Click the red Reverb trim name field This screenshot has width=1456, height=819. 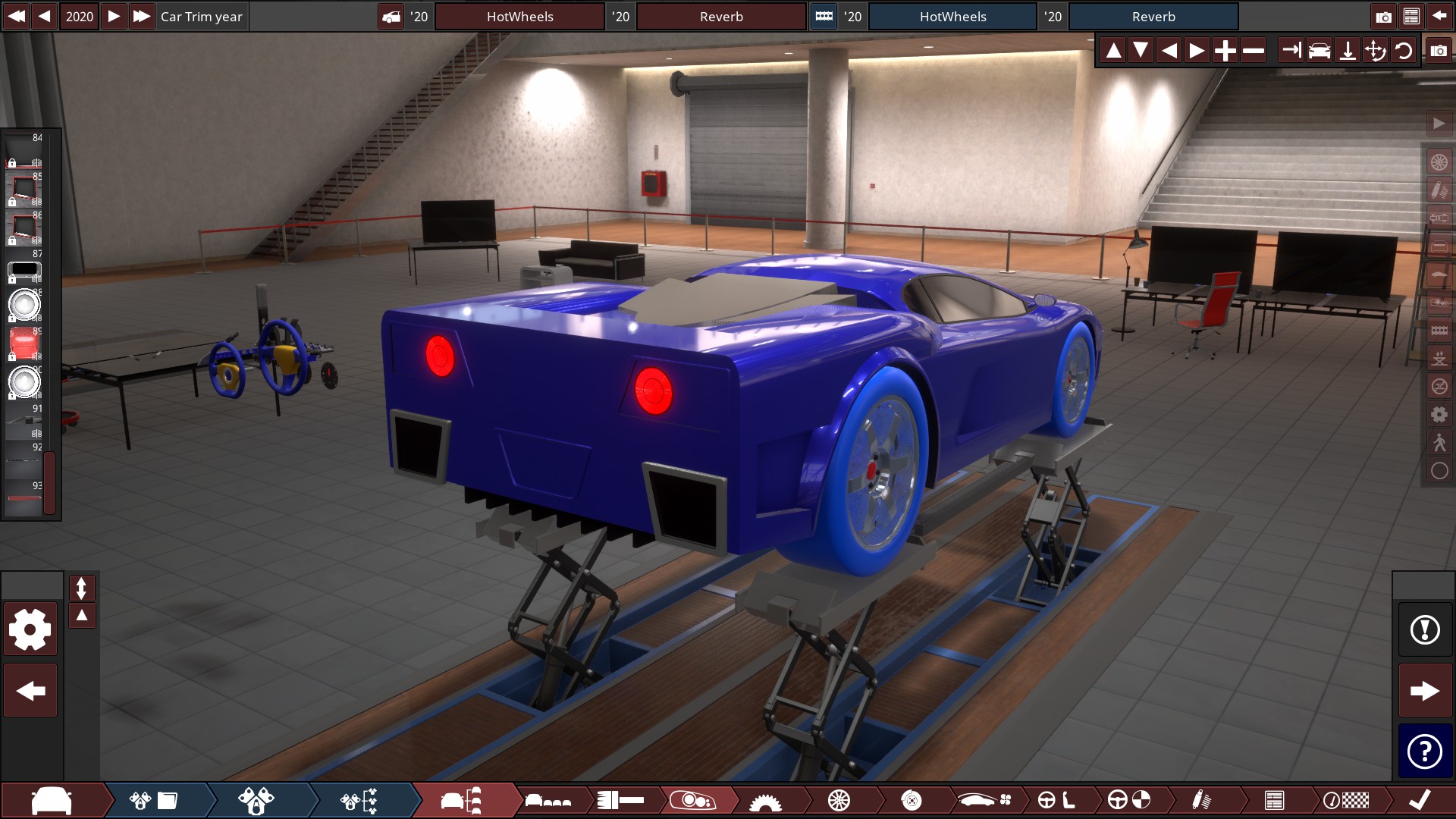coord(721,16)
